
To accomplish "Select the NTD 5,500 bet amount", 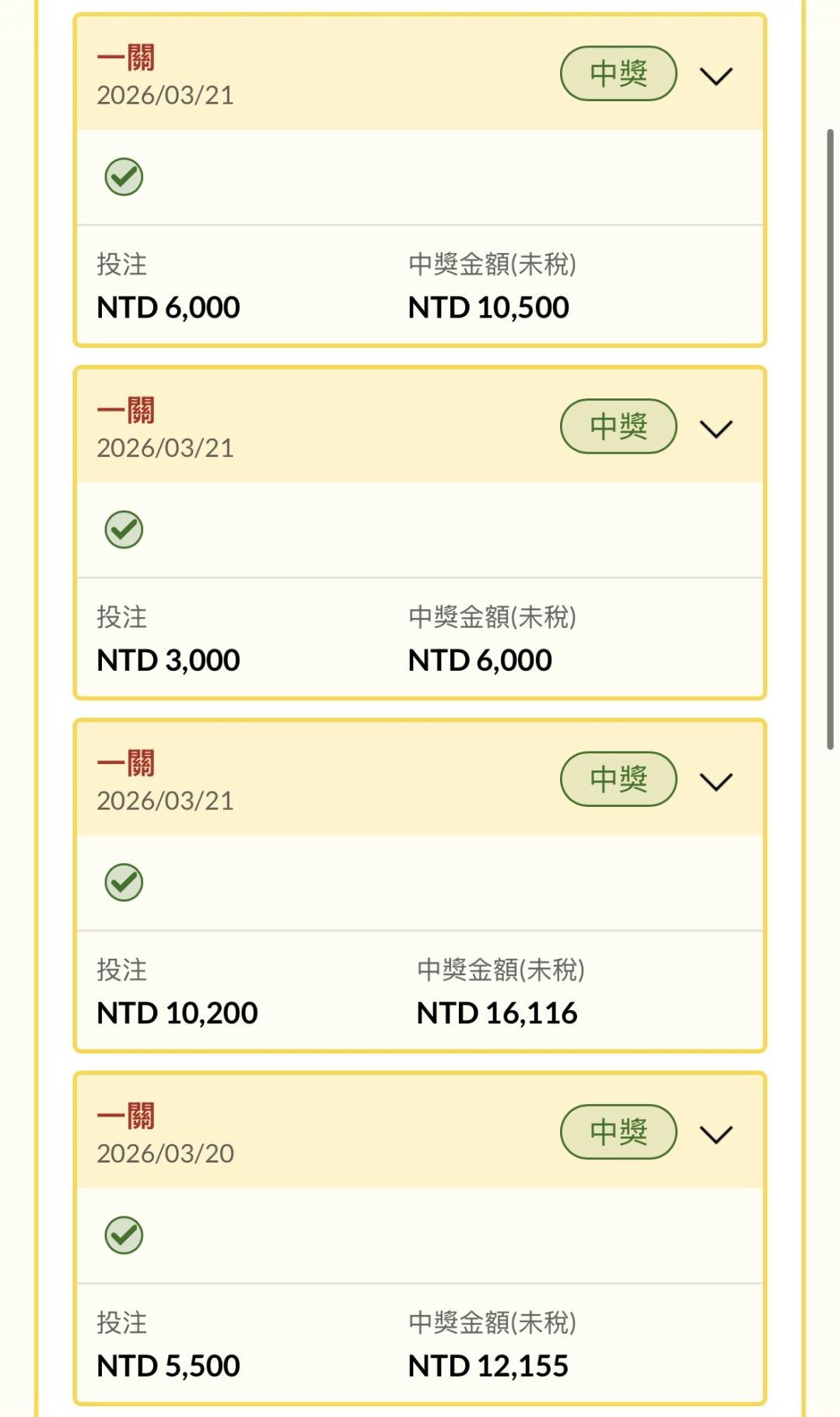I will coord(168,1366).
